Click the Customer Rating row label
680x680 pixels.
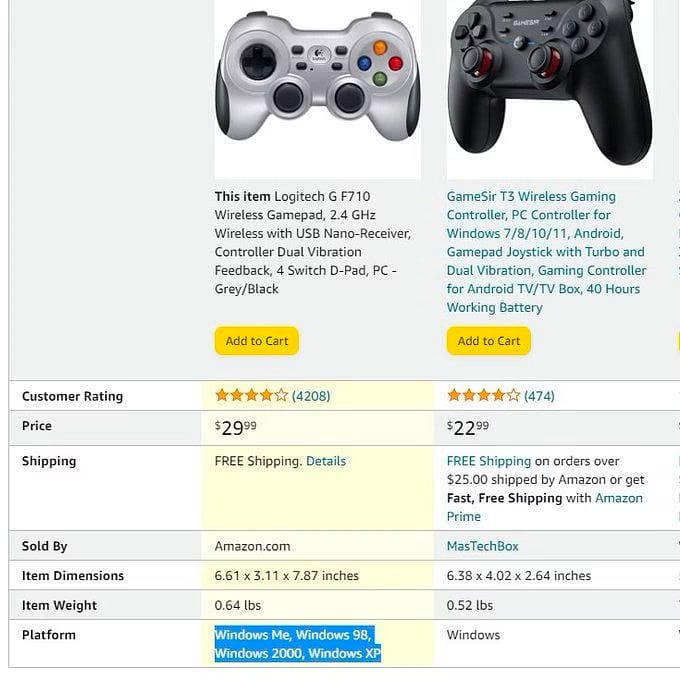72,396
